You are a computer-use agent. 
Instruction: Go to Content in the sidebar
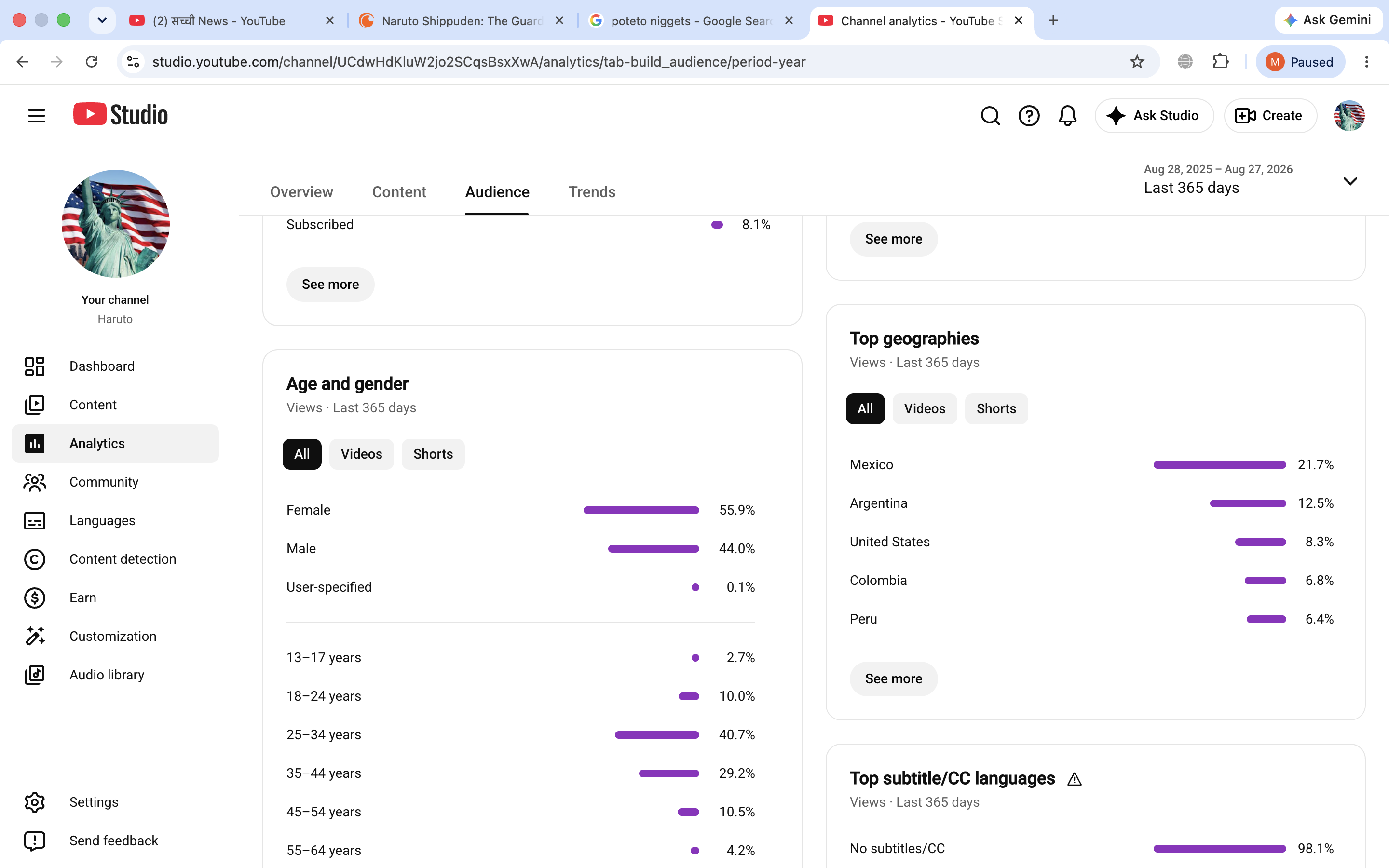(115, 405)
